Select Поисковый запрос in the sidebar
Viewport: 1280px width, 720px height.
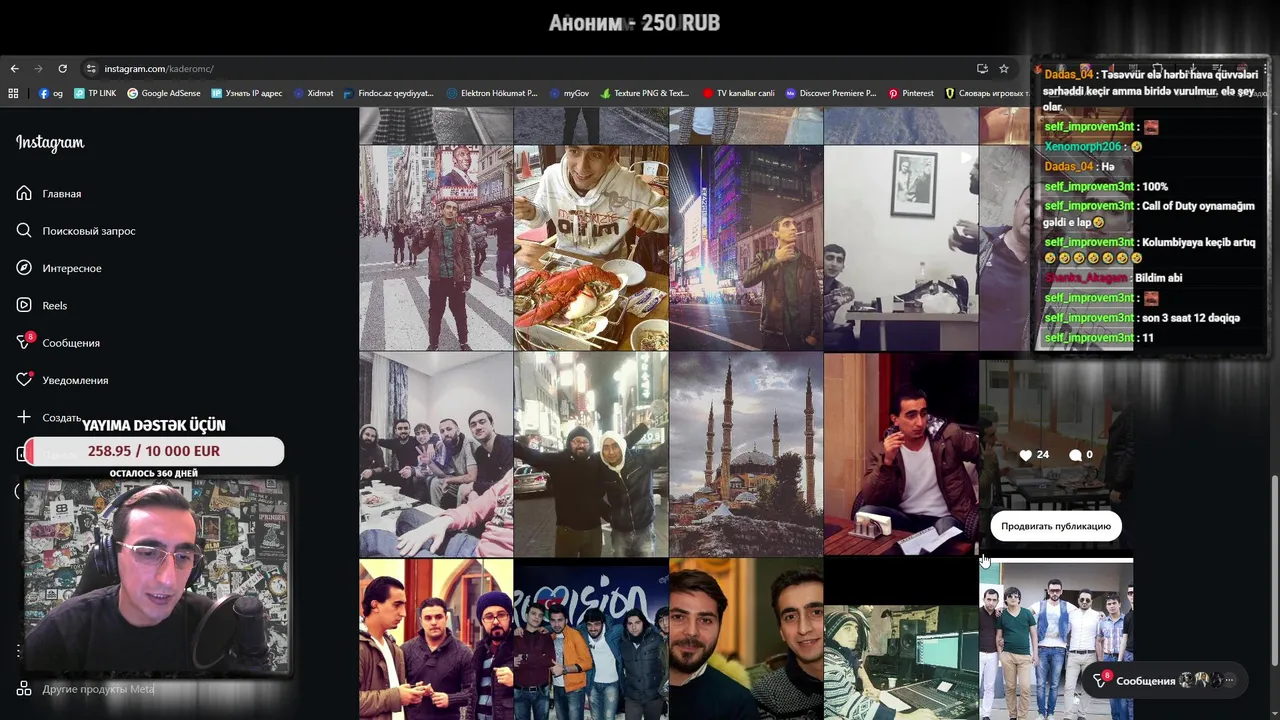[89, 231]
